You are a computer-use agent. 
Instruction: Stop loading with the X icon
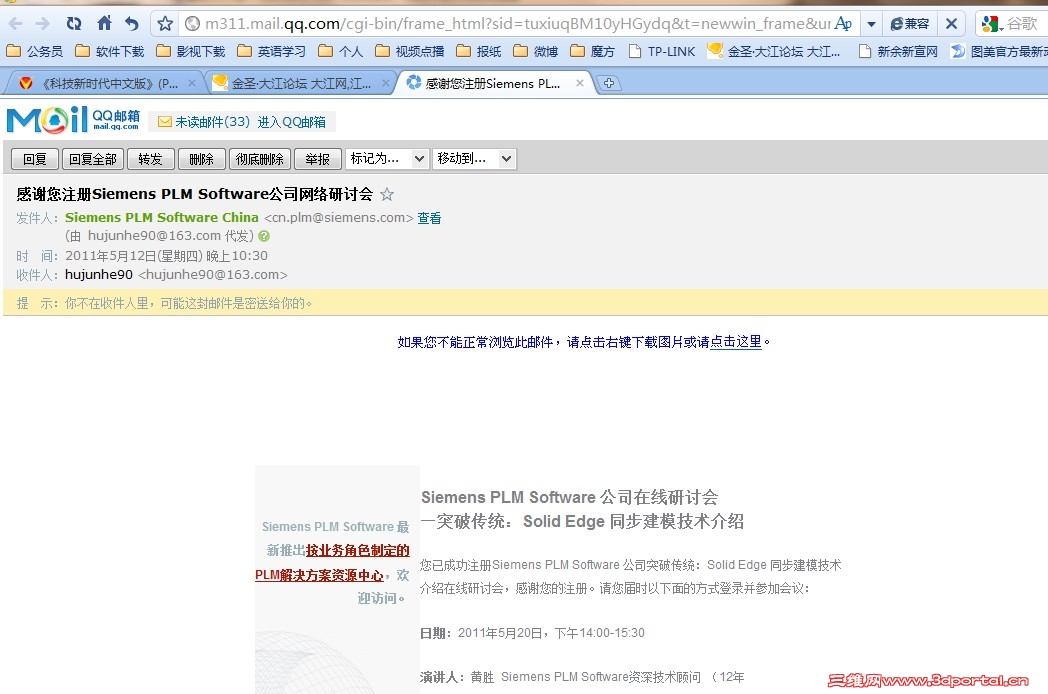(x=951, y=24)
